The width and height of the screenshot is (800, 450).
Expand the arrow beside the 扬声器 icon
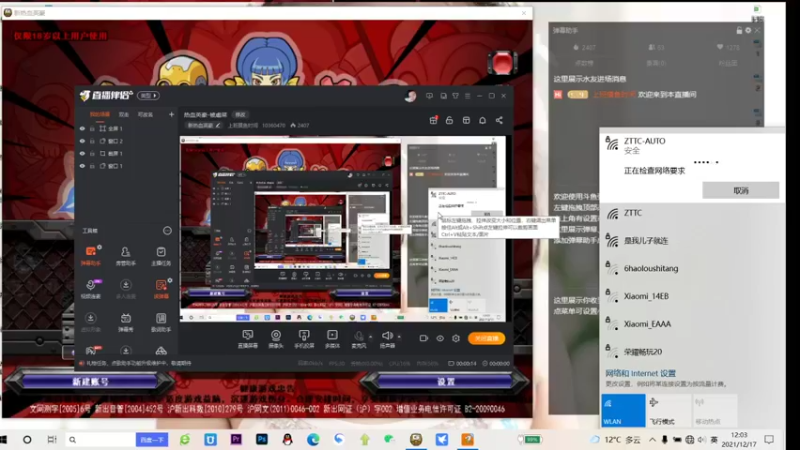point(399,336)
